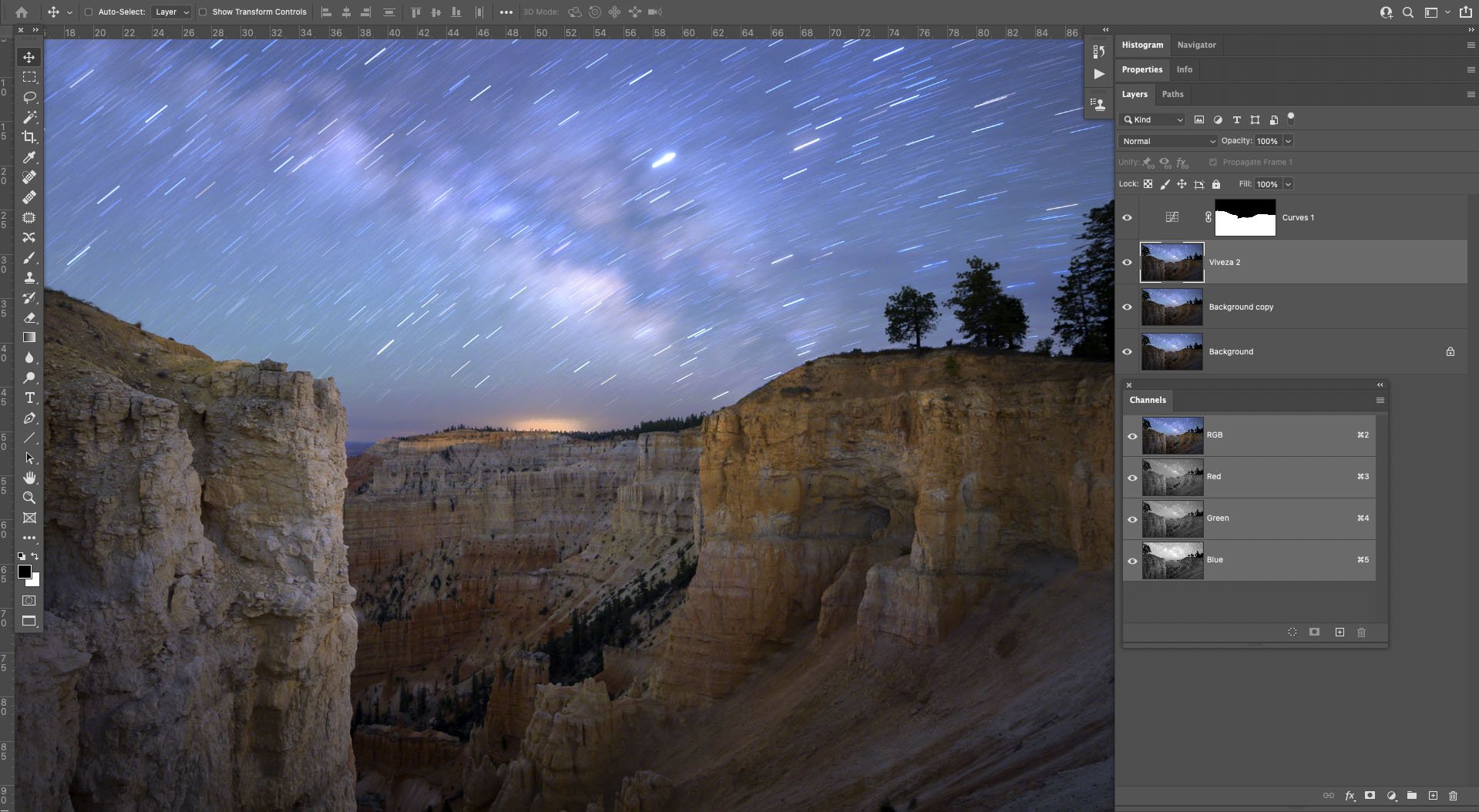Open the Kind layer filter dropdown
The image size is (1479, 812).
pyautogui.click(x=1152, y=119)
